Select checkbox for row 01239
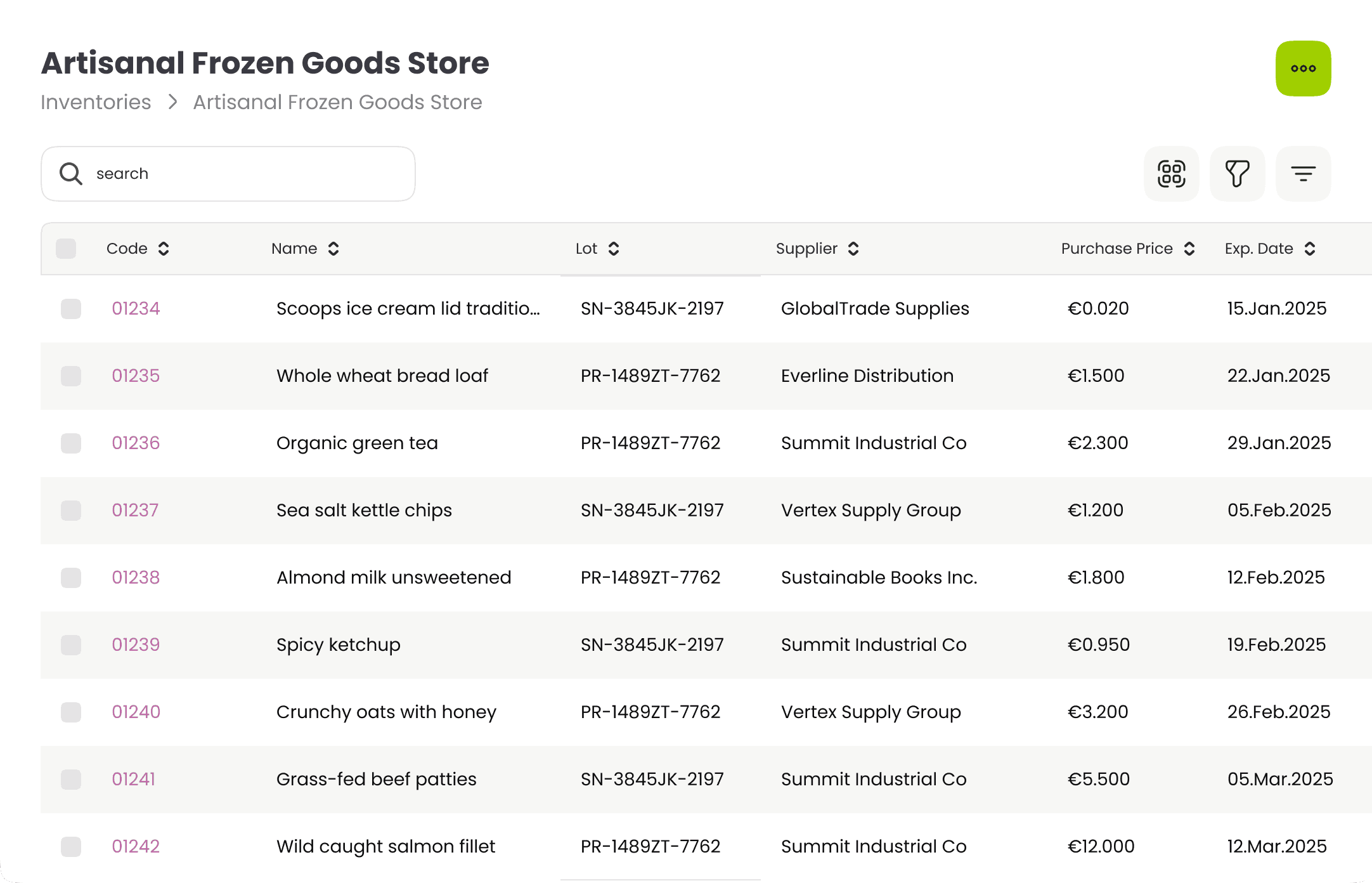 (x=71, y=645)
